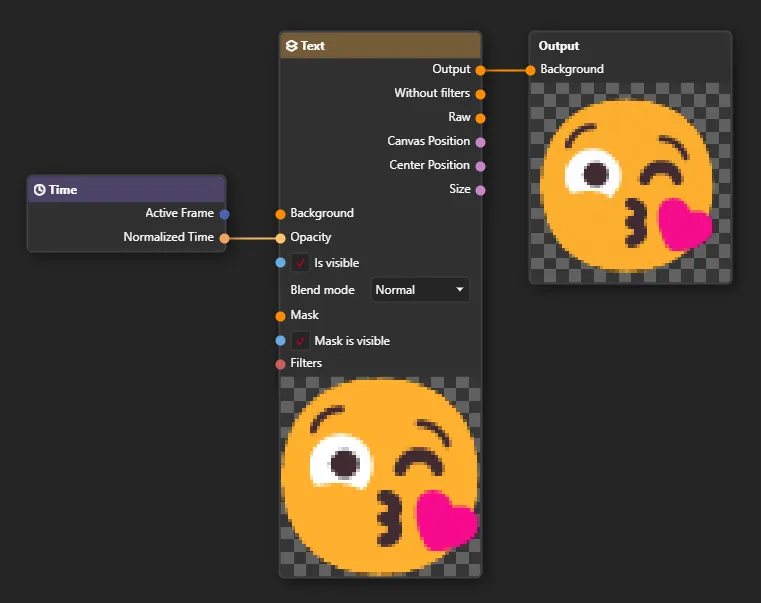Click the 'Filters' label
The image size is (761, 603).
tap(306, 363)
